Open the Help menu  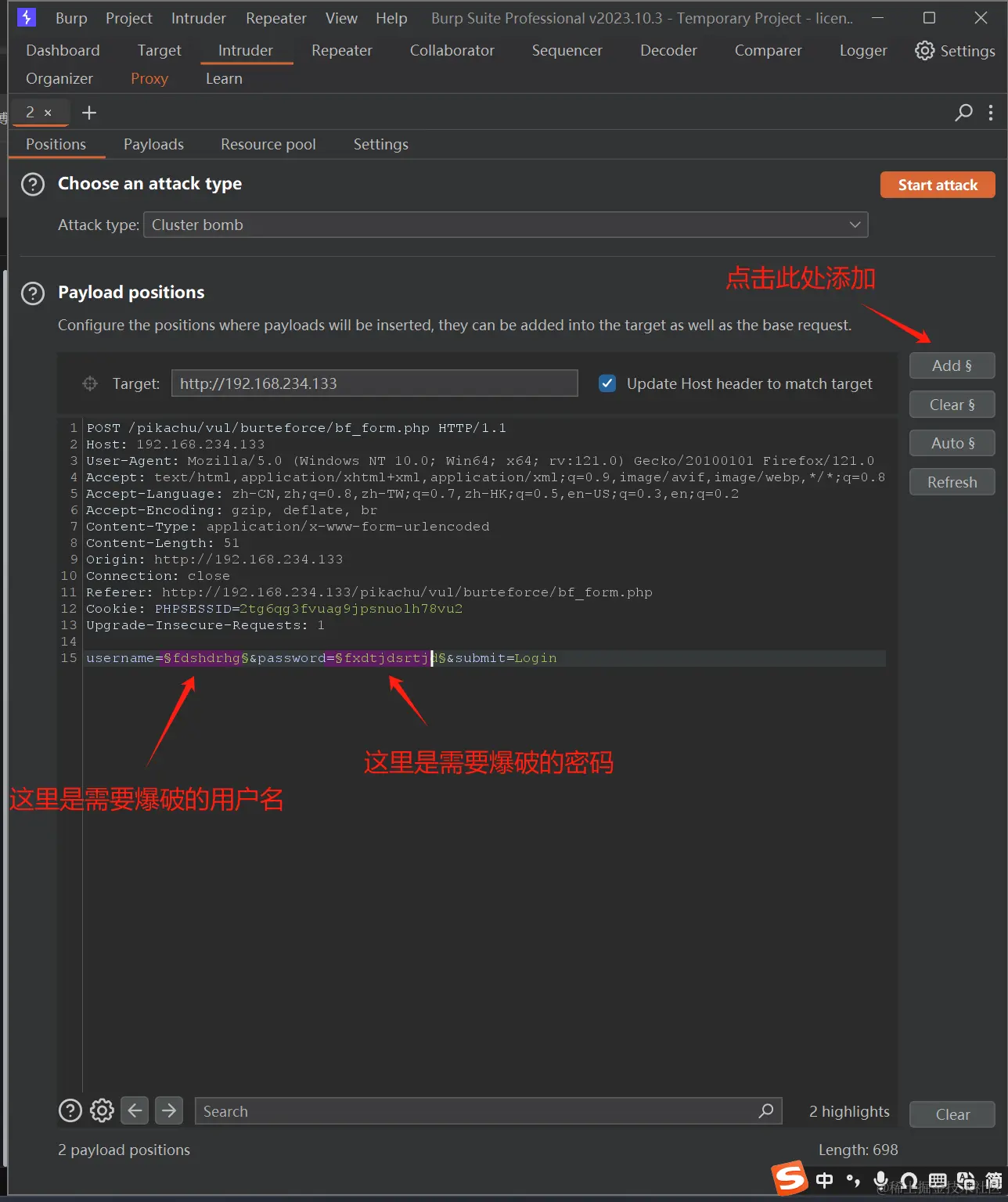point(391,18)
